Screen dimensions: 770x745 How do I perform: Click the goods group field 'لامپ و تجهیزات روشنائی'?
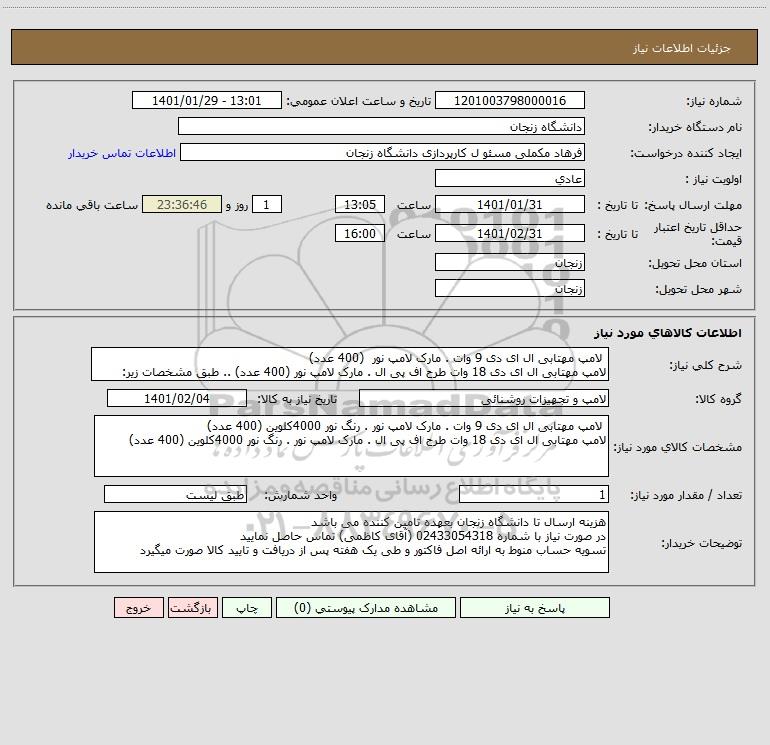(x=484, y=398)
